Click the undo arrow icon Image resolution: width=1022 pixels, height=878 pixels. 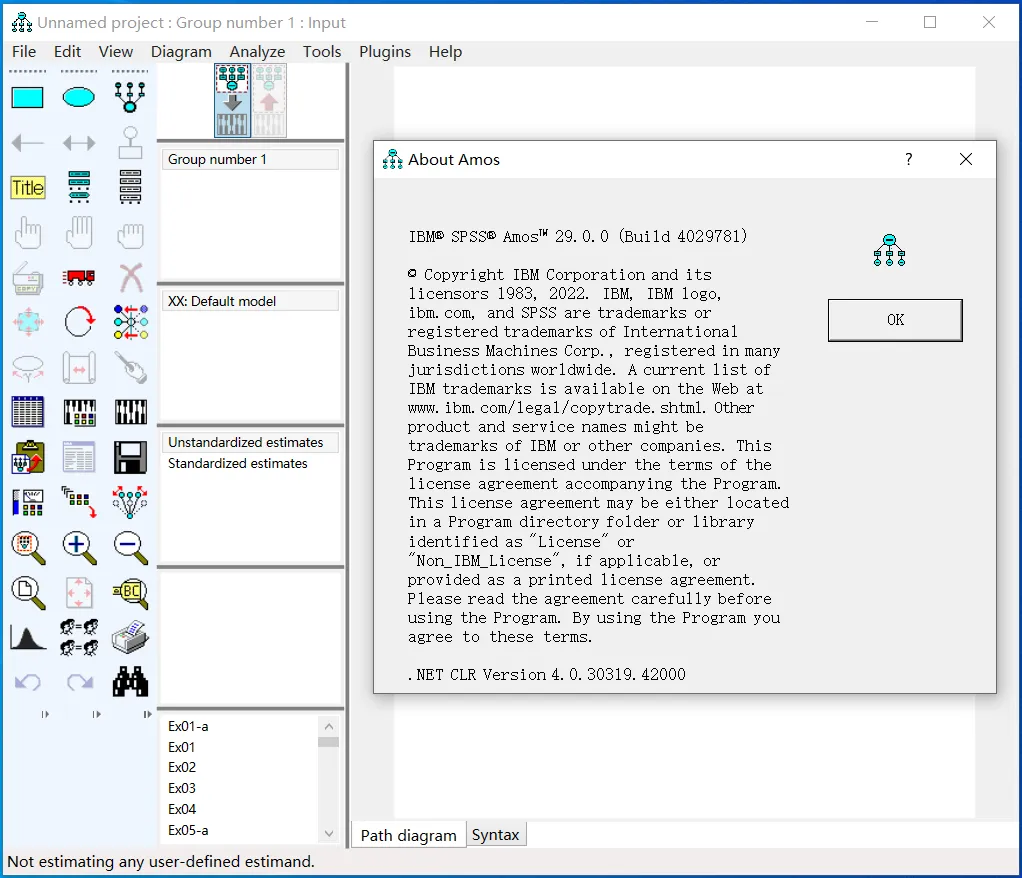click(27, 682)
